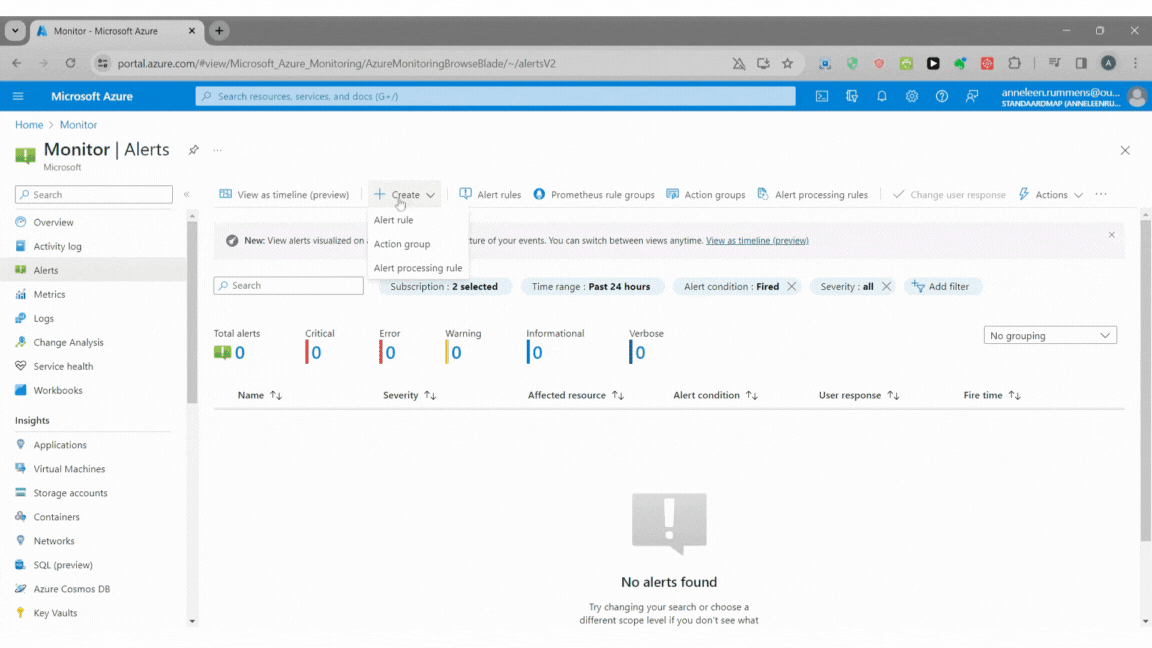Close the Monitor blade with the X

(x=1125, y=151)
